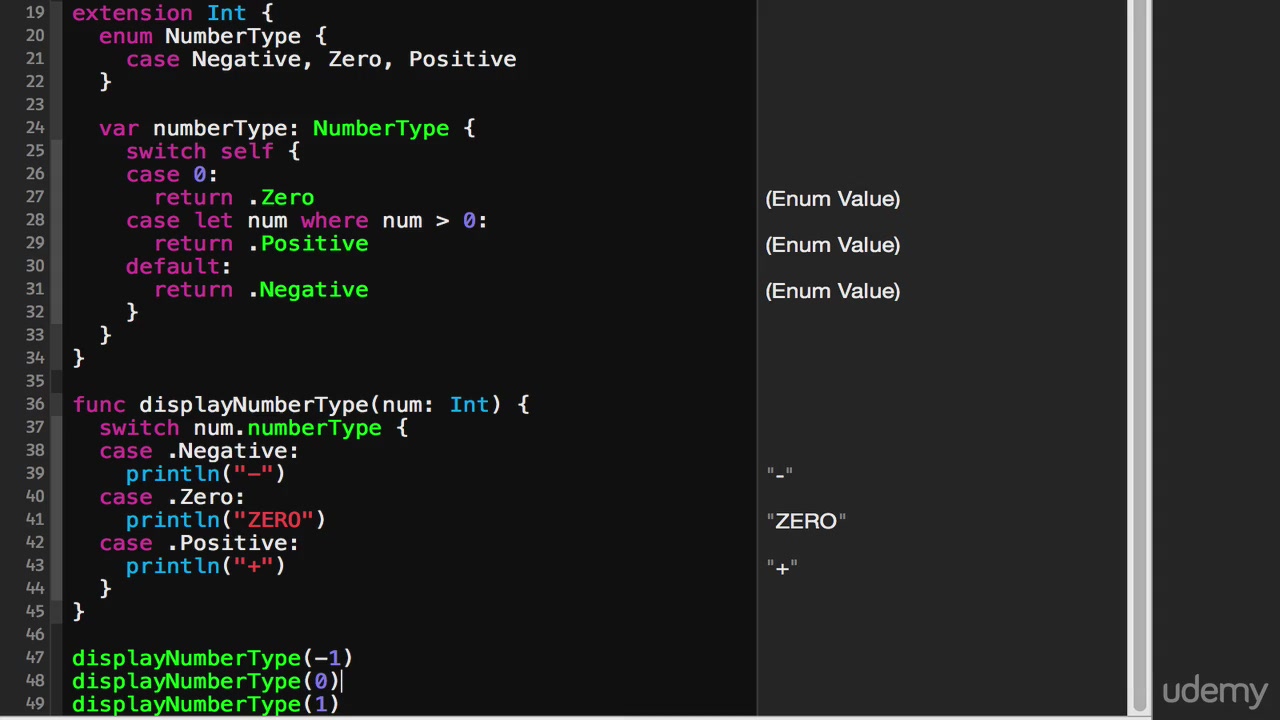Click ".Positive" in the return on line 29
Screen dimensions: 1280x720
pyautogui.click(x=308, y=243)
